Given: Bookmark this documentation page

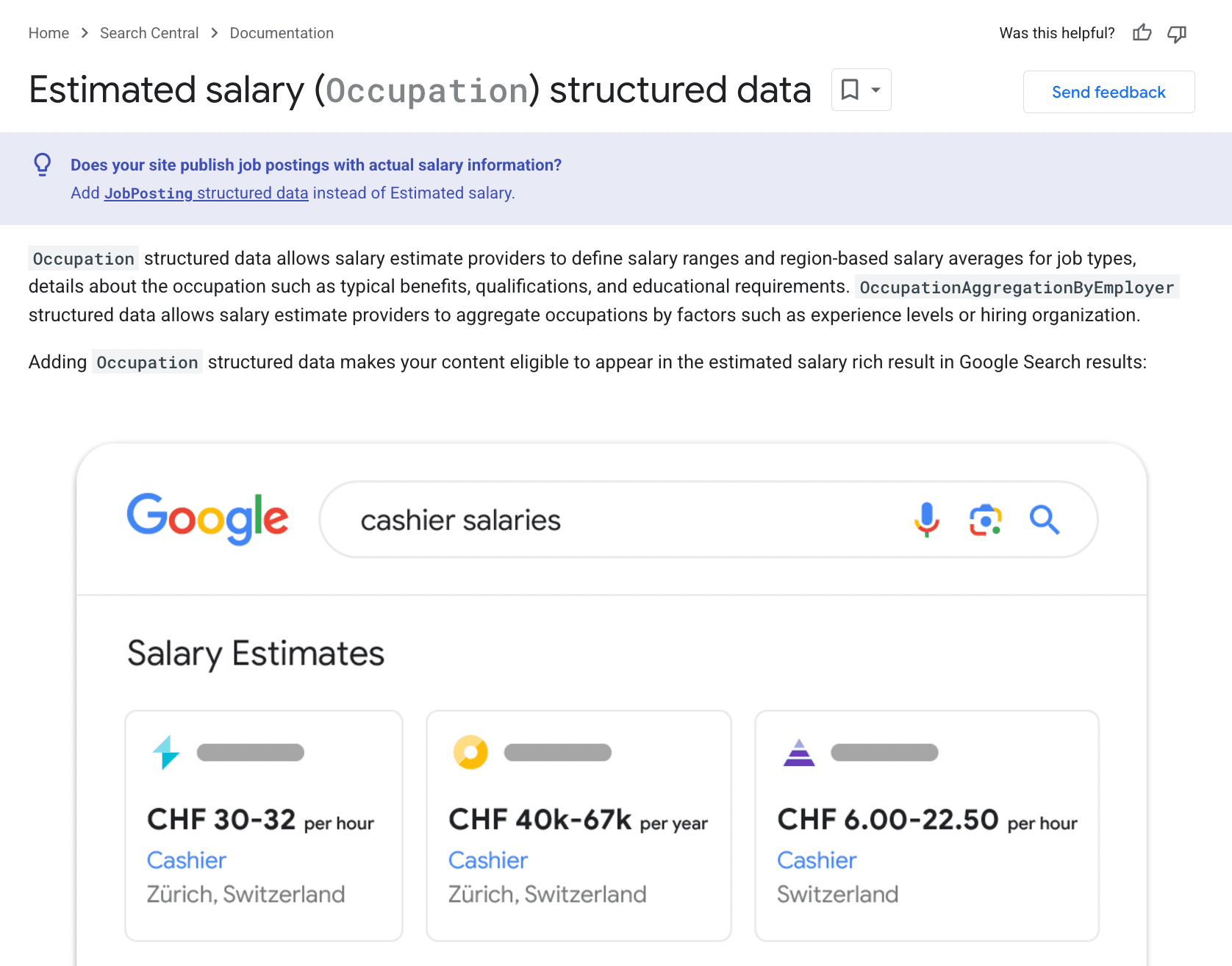Looking at the screenshot, I should pyautogui.click(x=851, y=89).
